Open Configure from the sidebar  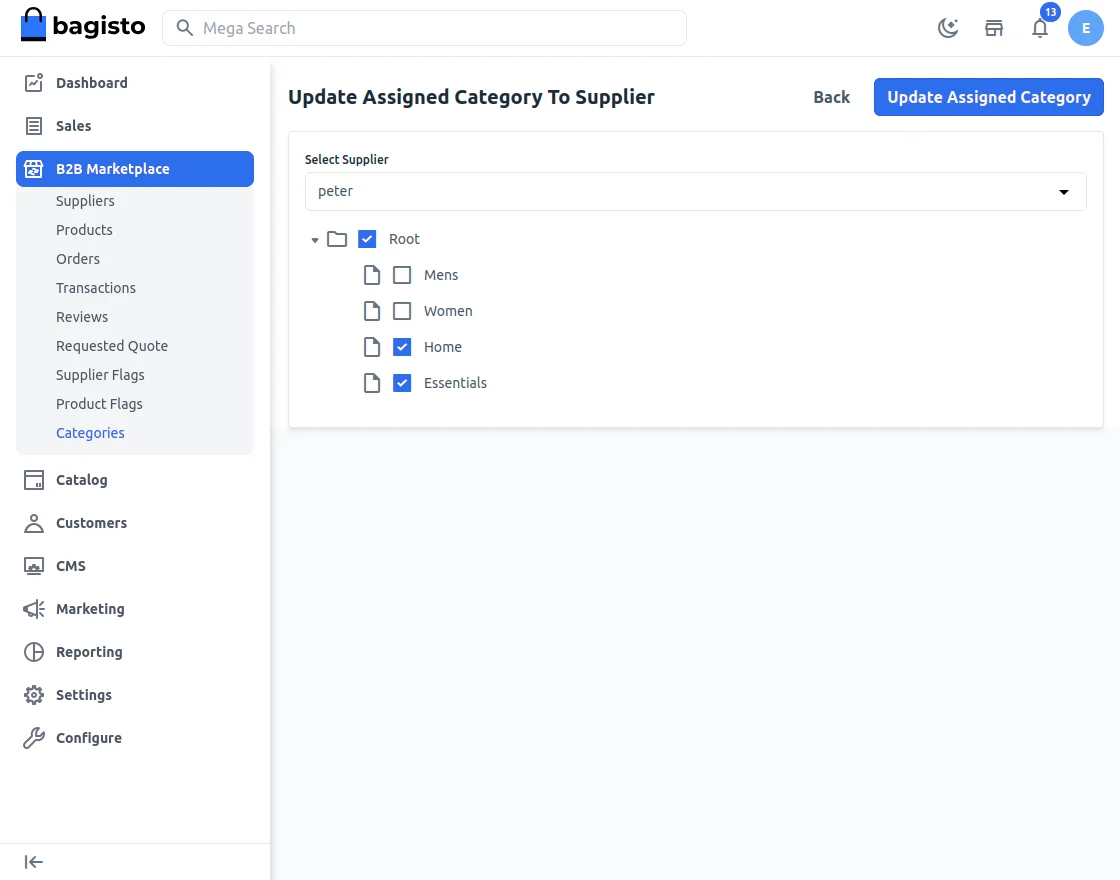pyautogui.click(x=89, y=738)
